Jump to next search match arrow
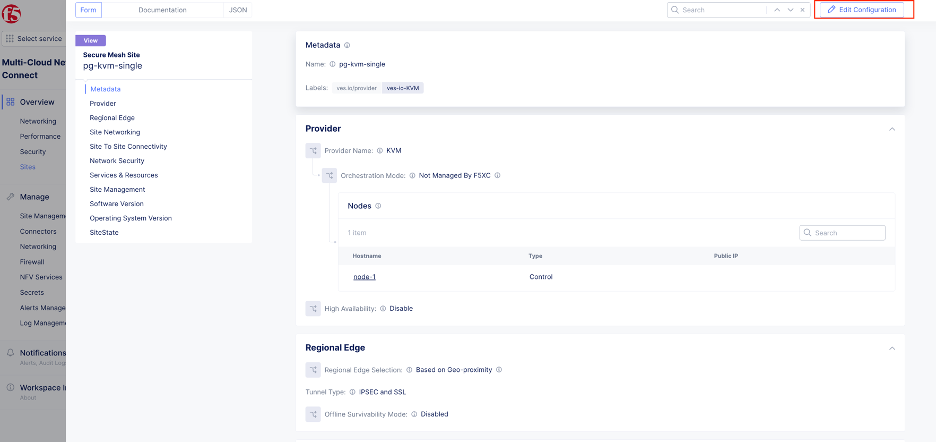Image resolution: width=936 pixels, height=442 pixels. [790, 9]
